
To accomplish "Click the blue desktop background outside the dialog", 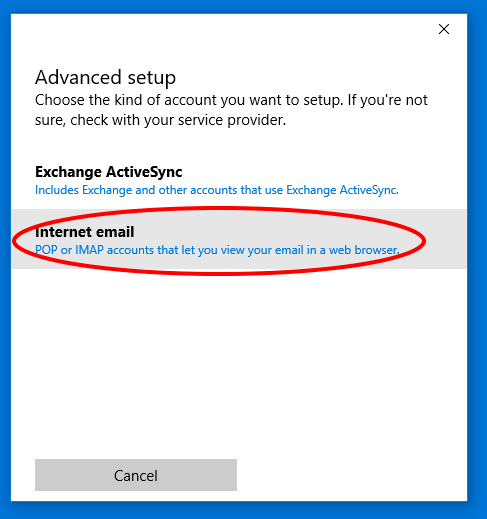I will [x=477, y=267].
